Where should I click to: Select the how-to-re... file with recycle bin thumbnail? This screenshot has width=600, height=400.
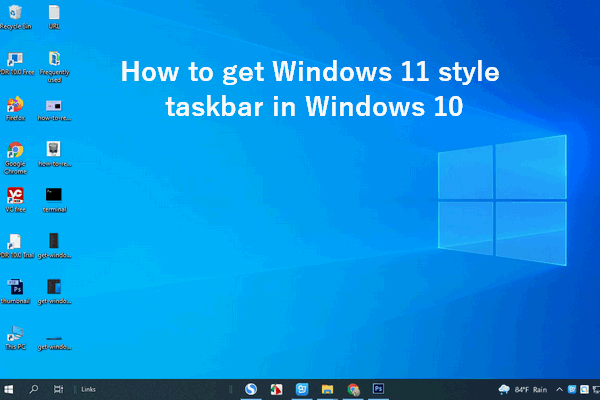pos(54,155)
